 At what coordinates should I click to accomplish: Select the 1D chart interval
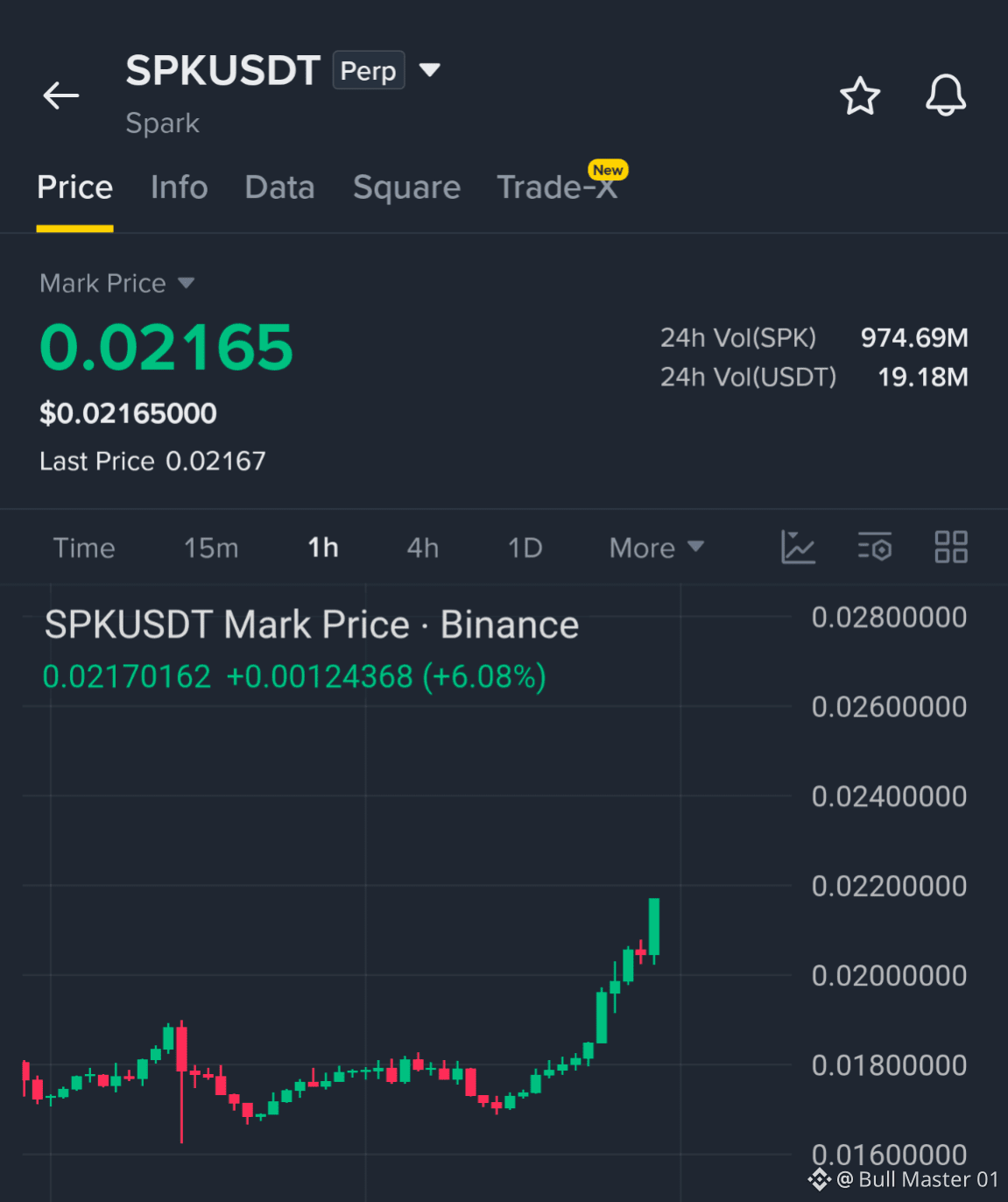(x=525, y=548)
